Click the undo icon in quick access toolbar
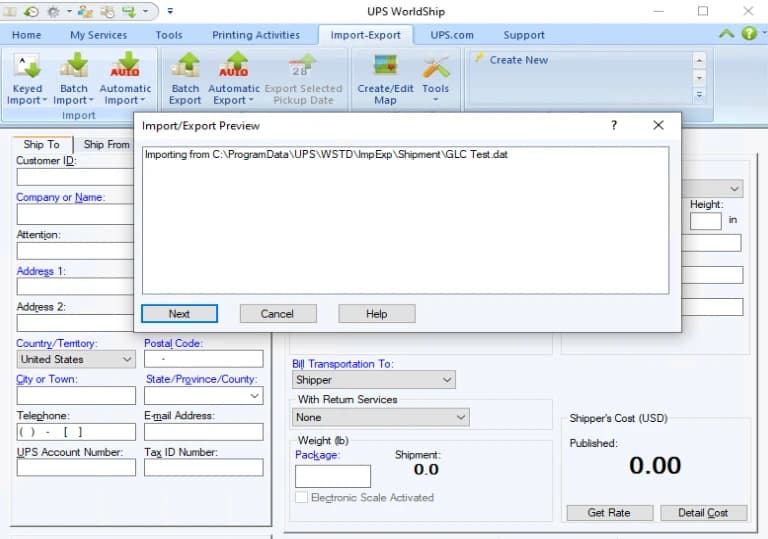The height and width of the screenshot is (539, 768). 31,11
